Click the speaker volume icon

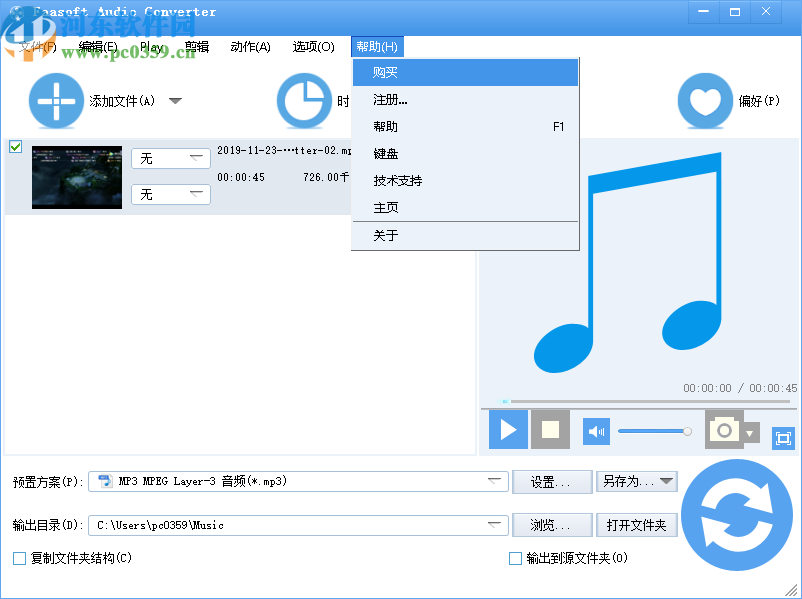(x=595, y=430)
